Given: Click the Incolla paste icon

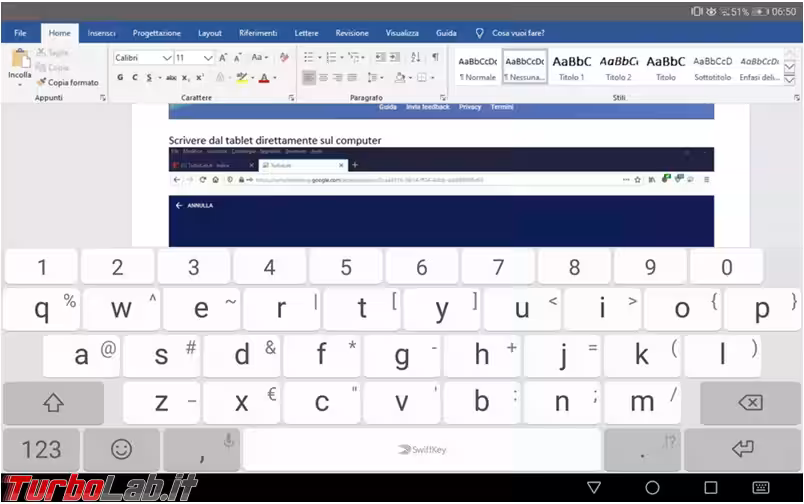Looking at the screenshot, I should point(19,62).
